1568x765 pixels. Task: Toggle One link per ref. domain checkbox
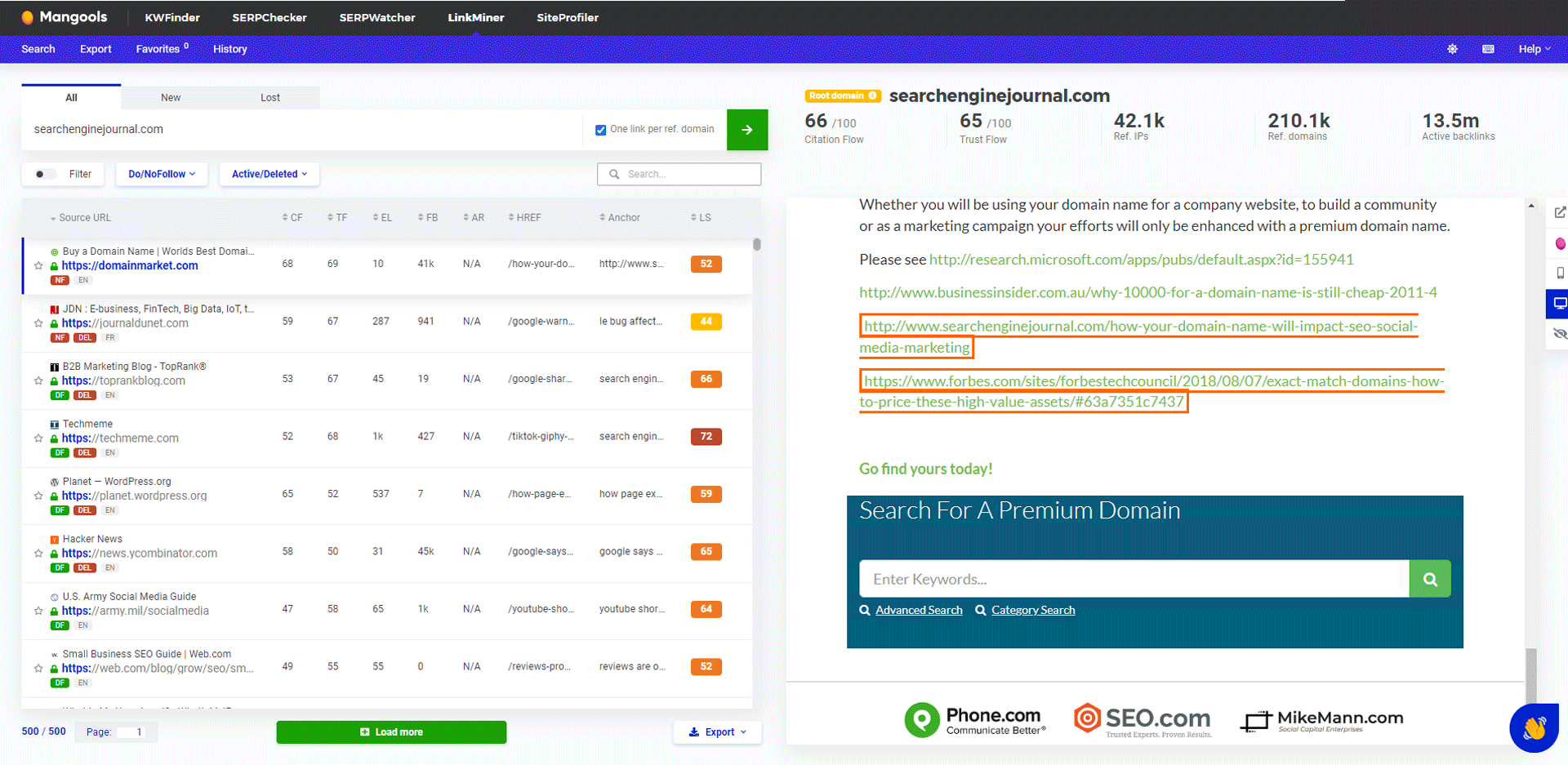pyautogui.click(x=601, y=130)
